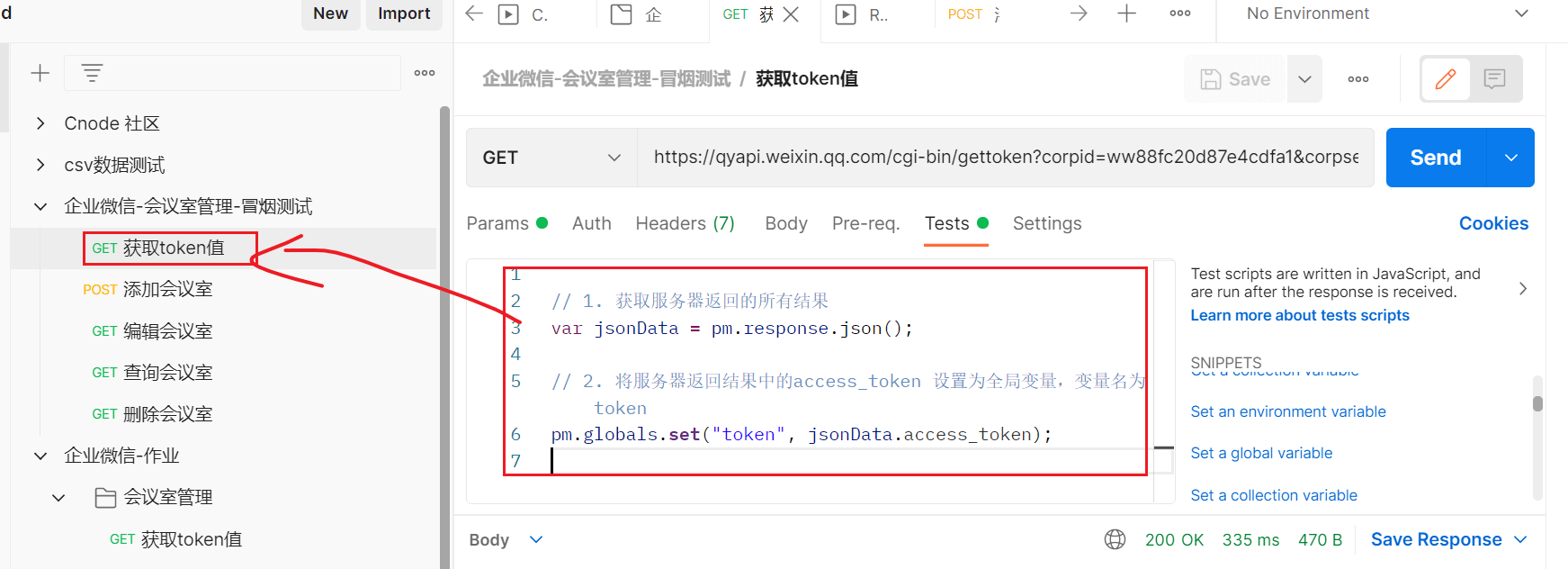
Task: Click Learn more about tests scripts link
Action: pos(1300,315)
